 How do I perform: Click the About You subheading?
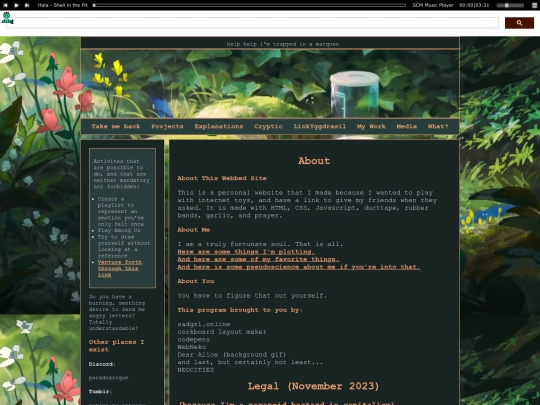[196, 281]
